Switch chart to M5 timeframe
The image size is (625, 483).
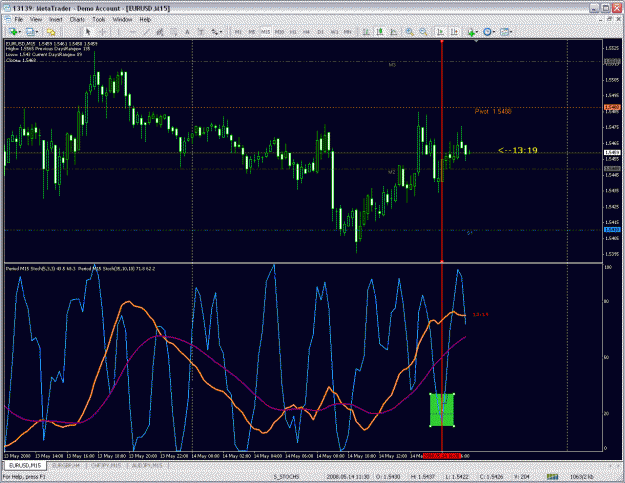pyautogui.click(x=252, y=32)
